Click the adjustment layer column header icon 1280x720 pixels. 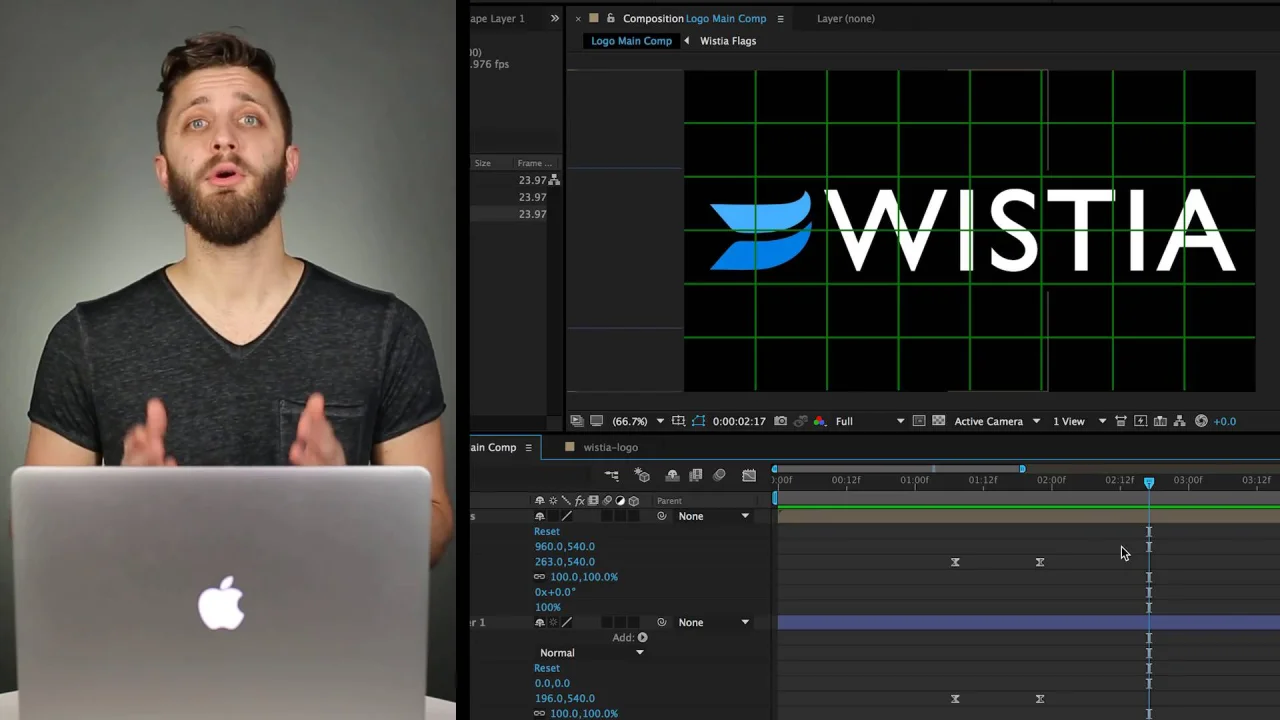click(x=620, y=501)
